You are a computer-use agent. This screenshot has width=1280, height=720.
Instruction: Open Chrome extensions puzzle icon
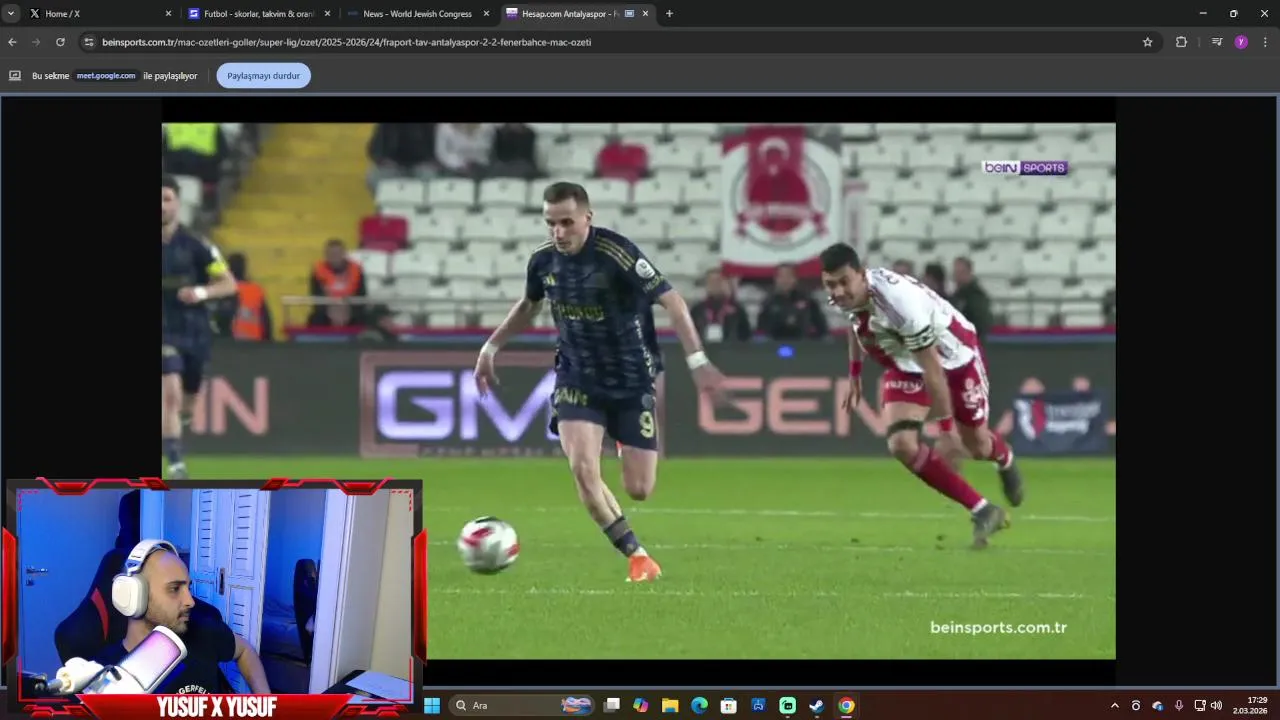(x=1181, y=42)
